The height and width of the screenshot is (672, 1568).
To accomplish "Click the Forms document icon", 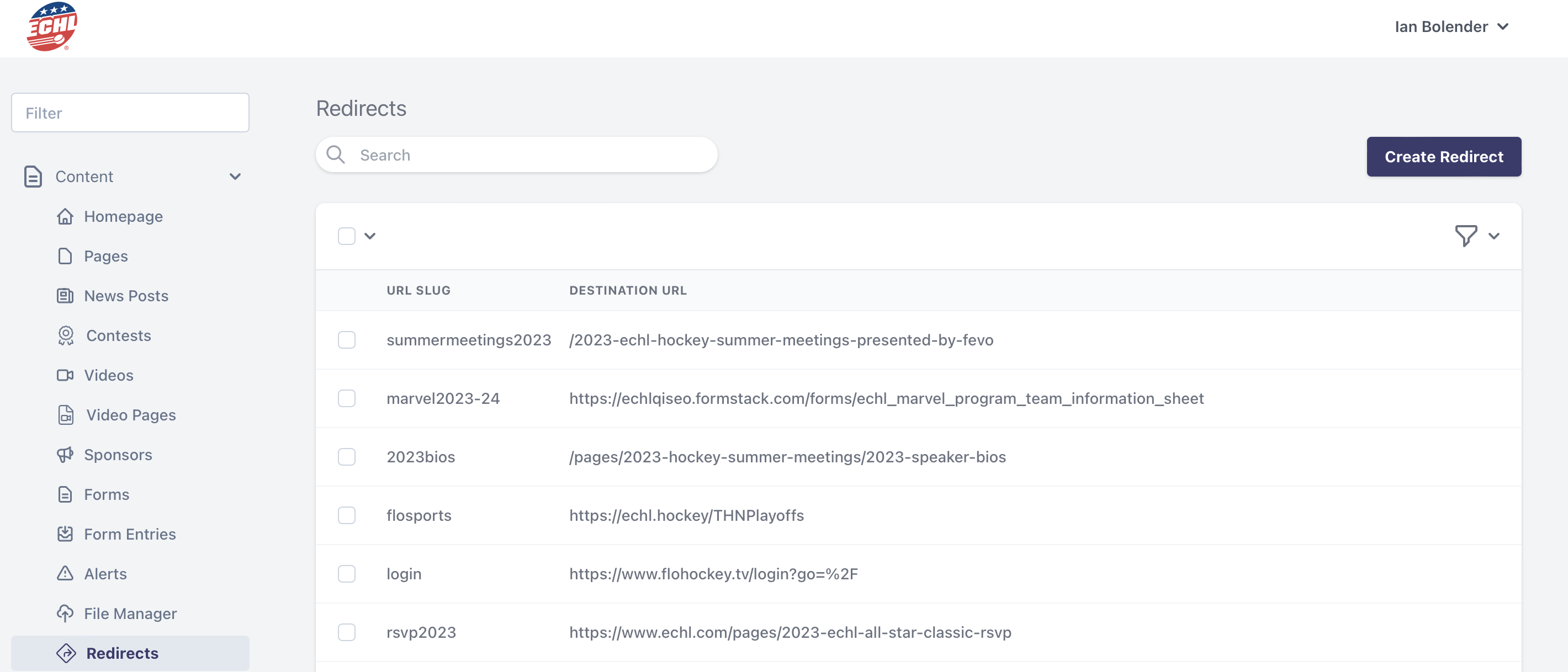I will click(x=65, y=494).
